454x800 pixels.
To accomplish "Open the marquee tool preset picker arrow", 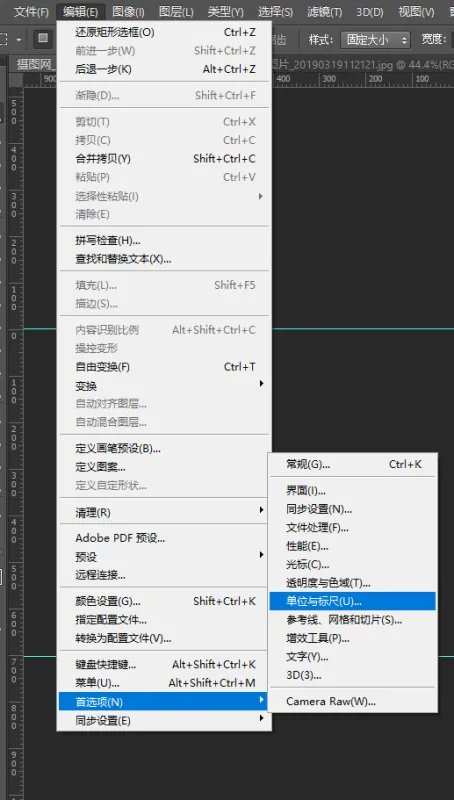I will 19,39.
